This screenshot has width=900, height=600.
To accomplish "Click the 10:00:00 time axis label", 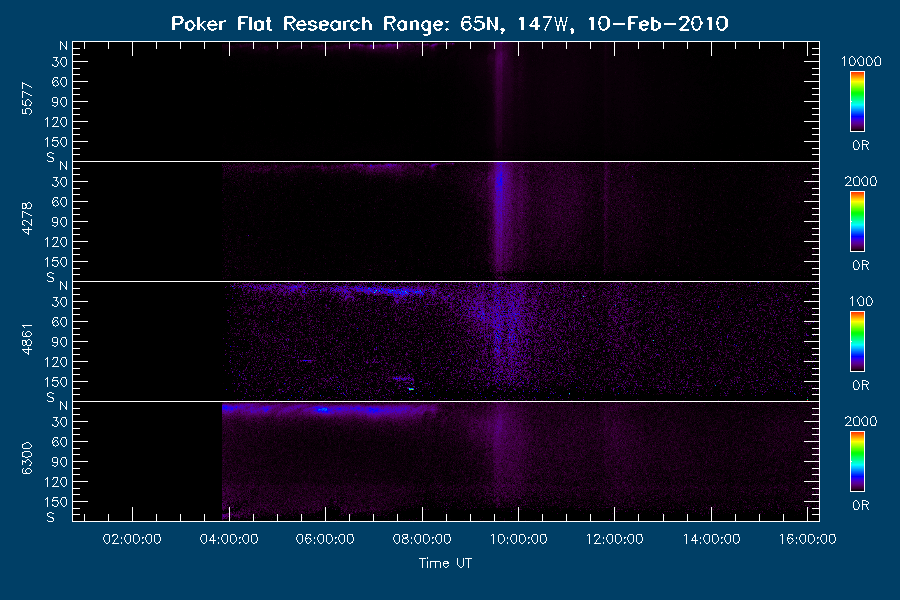I will click(518, 539).
